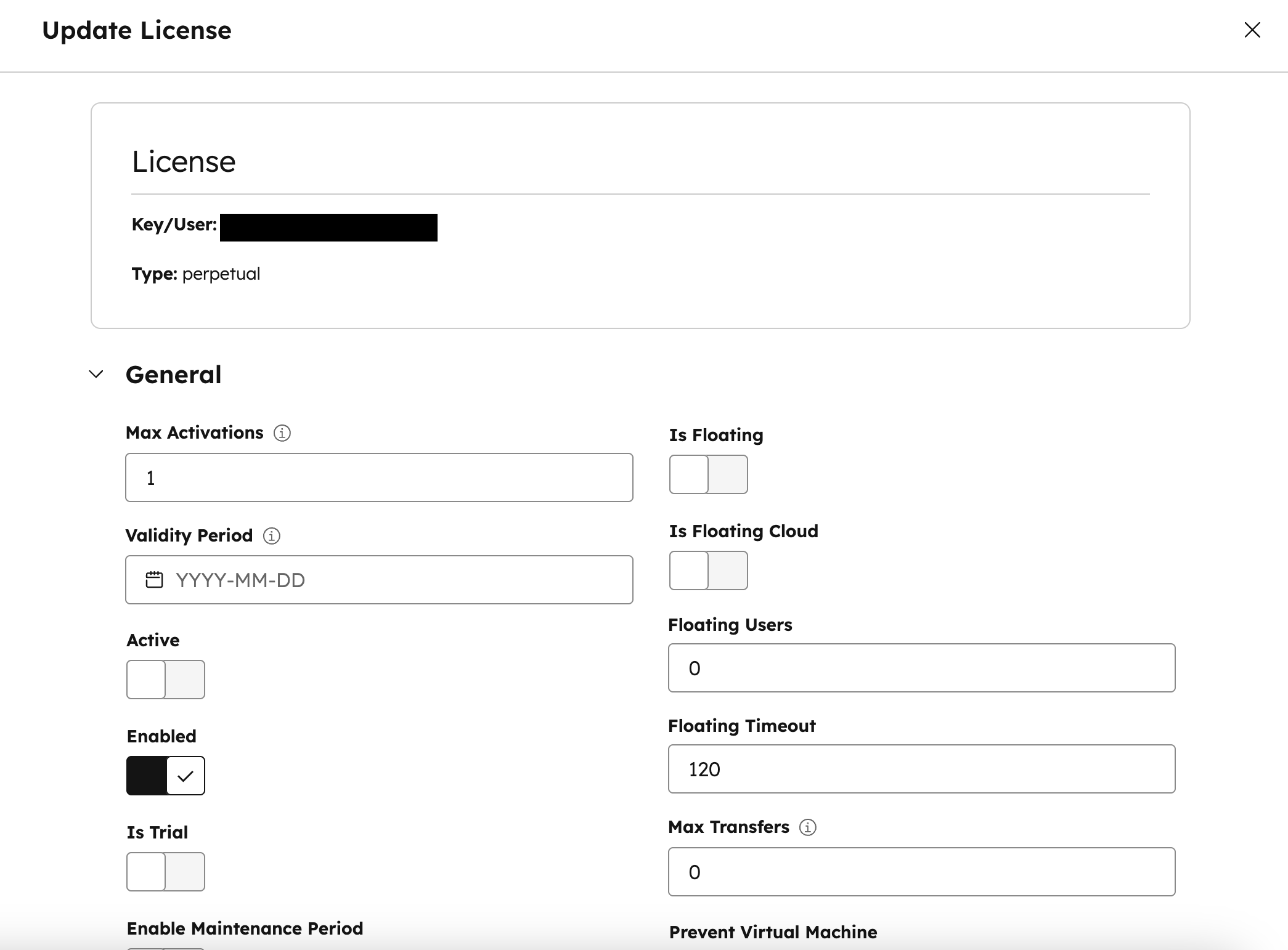Click the Floating Timeout input field
The image size is (1288, 950).
921,769
